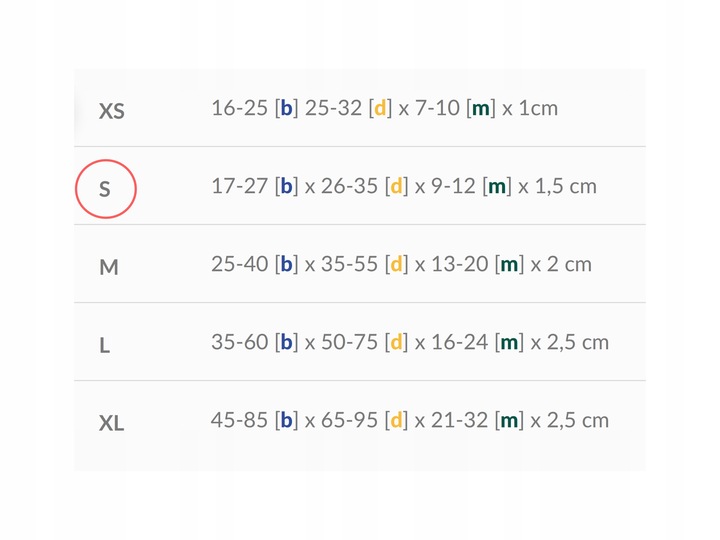The width and height of the screenshot is (720, 540).
Task: Select the XL size label
Action: pyautogui.click(x=111, y=423)
